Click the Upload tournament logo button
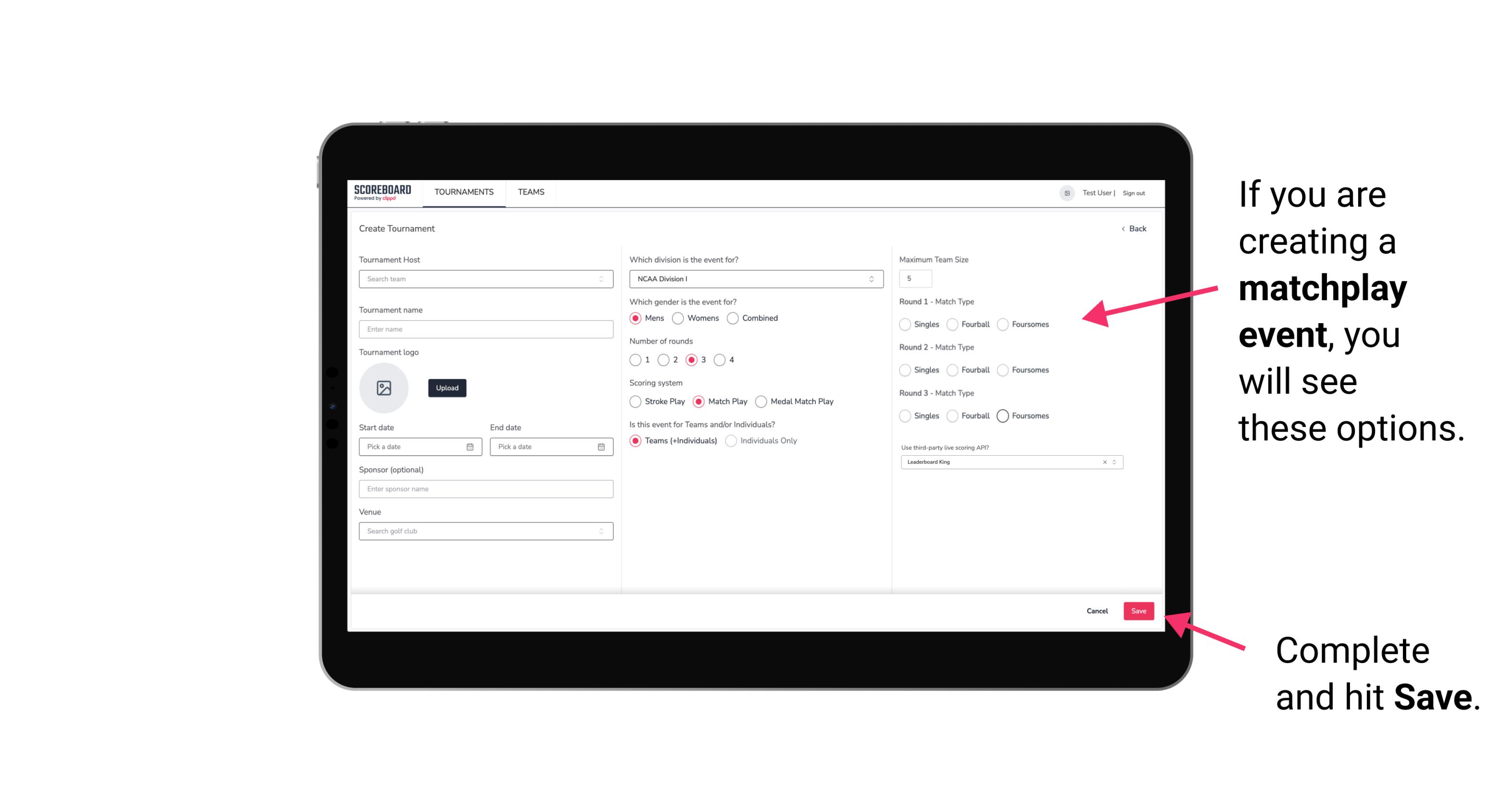 click(447, 388)
